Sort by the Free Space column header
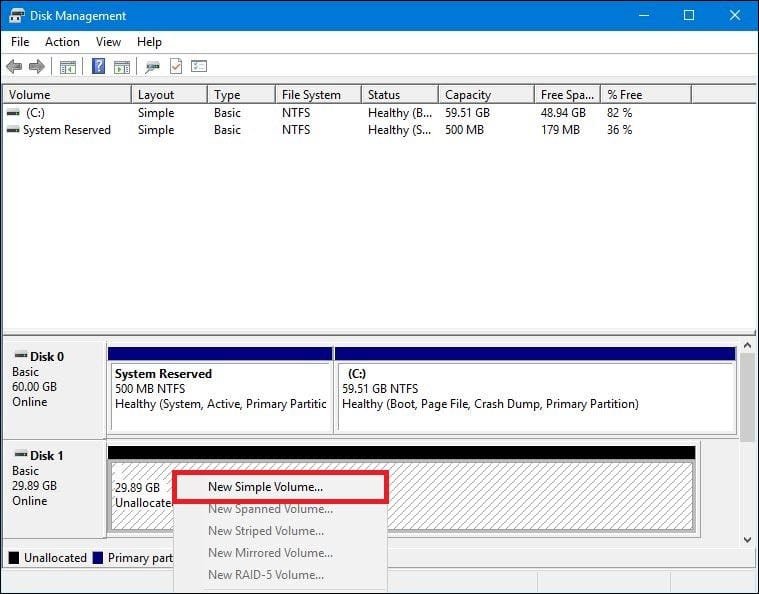 click(x=567, y=94)
